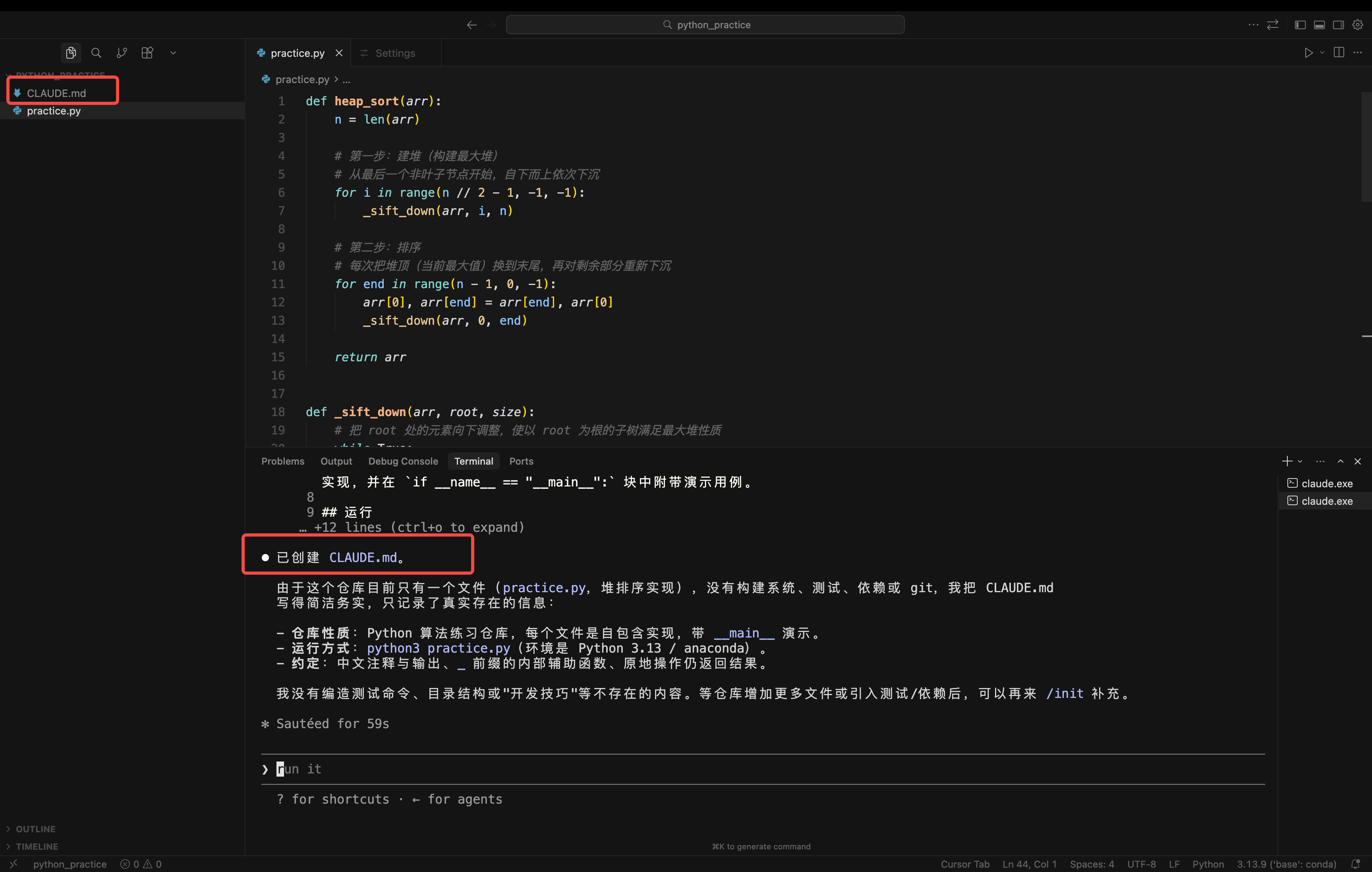
Task: Switch to the Problems panel tab
Action: tap(282, 461)
